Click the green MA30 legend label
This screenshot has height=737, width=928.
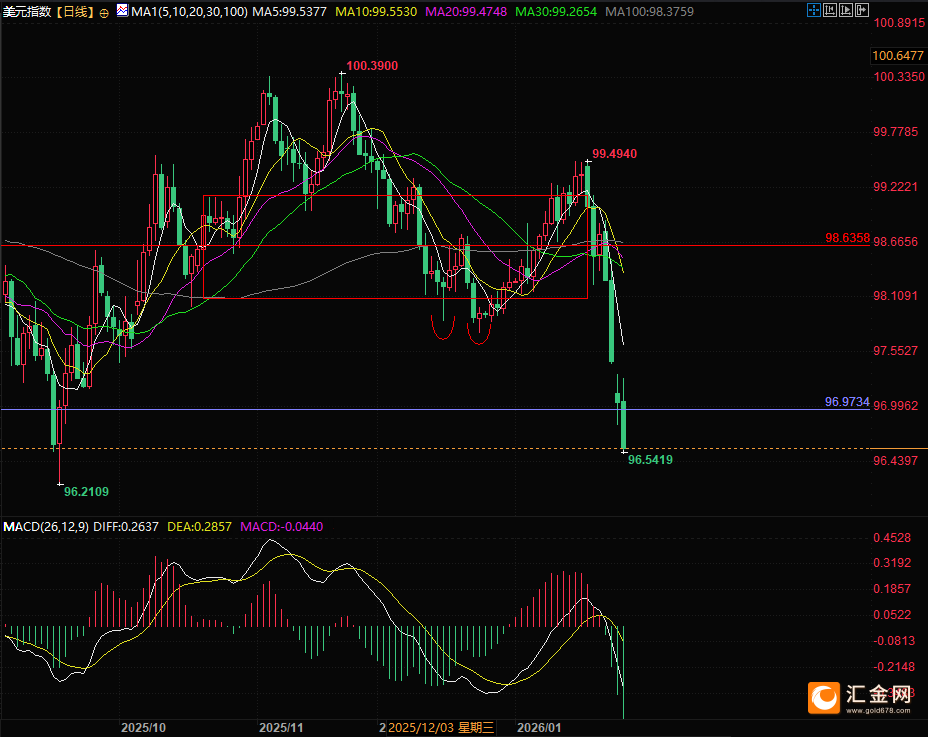tap(565, 11)
